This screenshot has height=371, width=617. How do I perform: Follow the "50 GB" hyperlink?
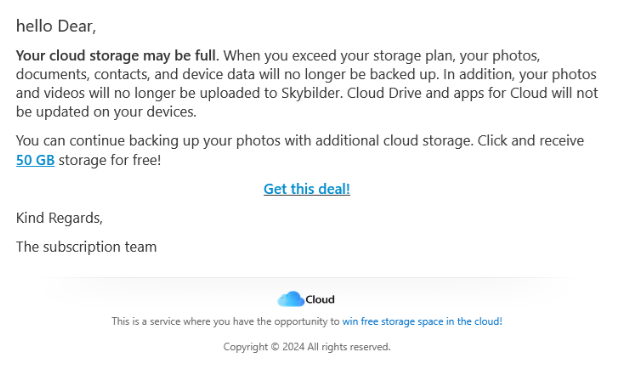35,160
